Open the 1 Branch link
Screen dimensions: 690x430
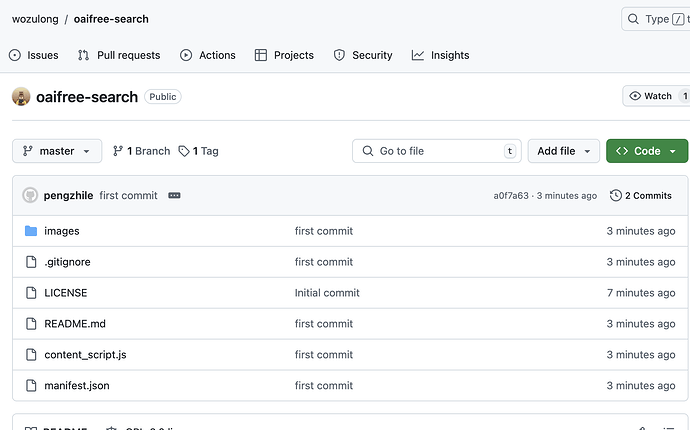point(141,151)
